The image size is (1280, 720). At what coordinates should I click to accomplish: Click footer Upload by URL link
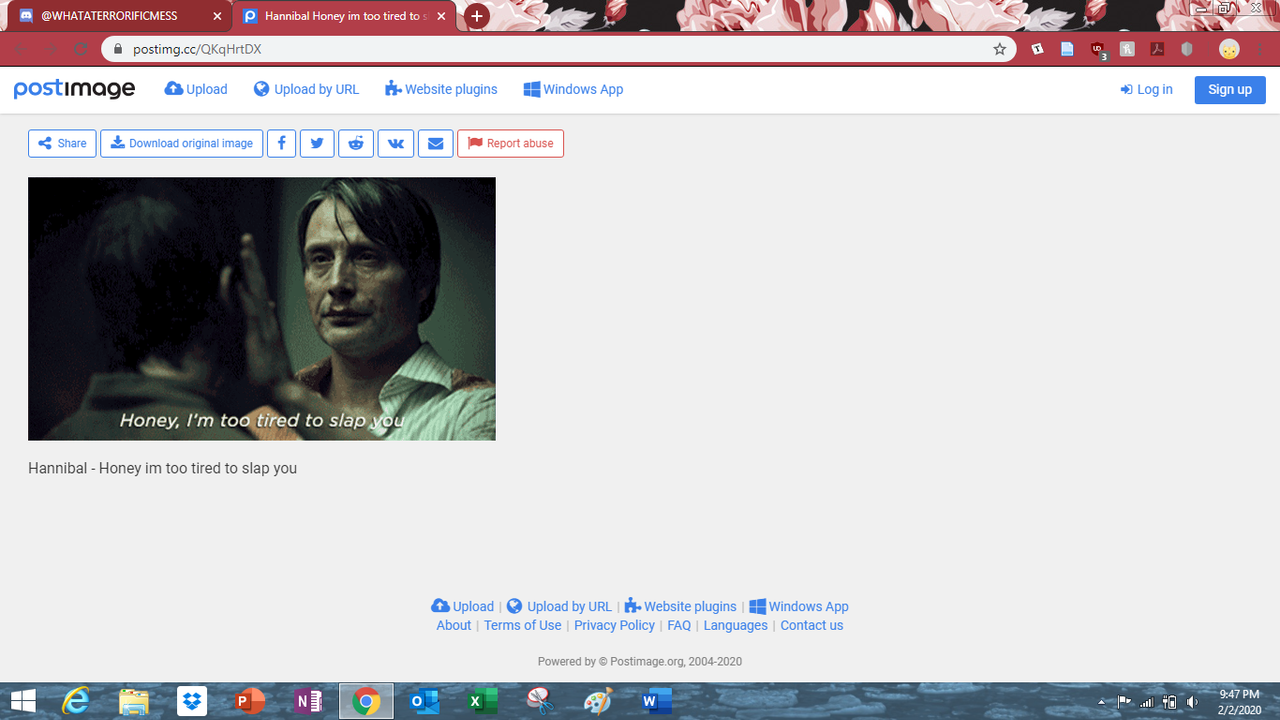559,606
